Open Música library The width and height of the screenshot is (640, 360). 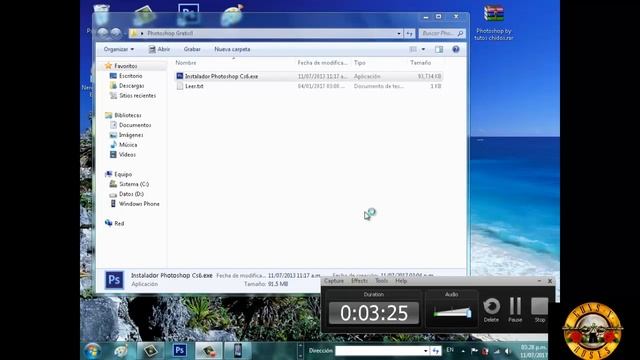click(x=128, y=144)
